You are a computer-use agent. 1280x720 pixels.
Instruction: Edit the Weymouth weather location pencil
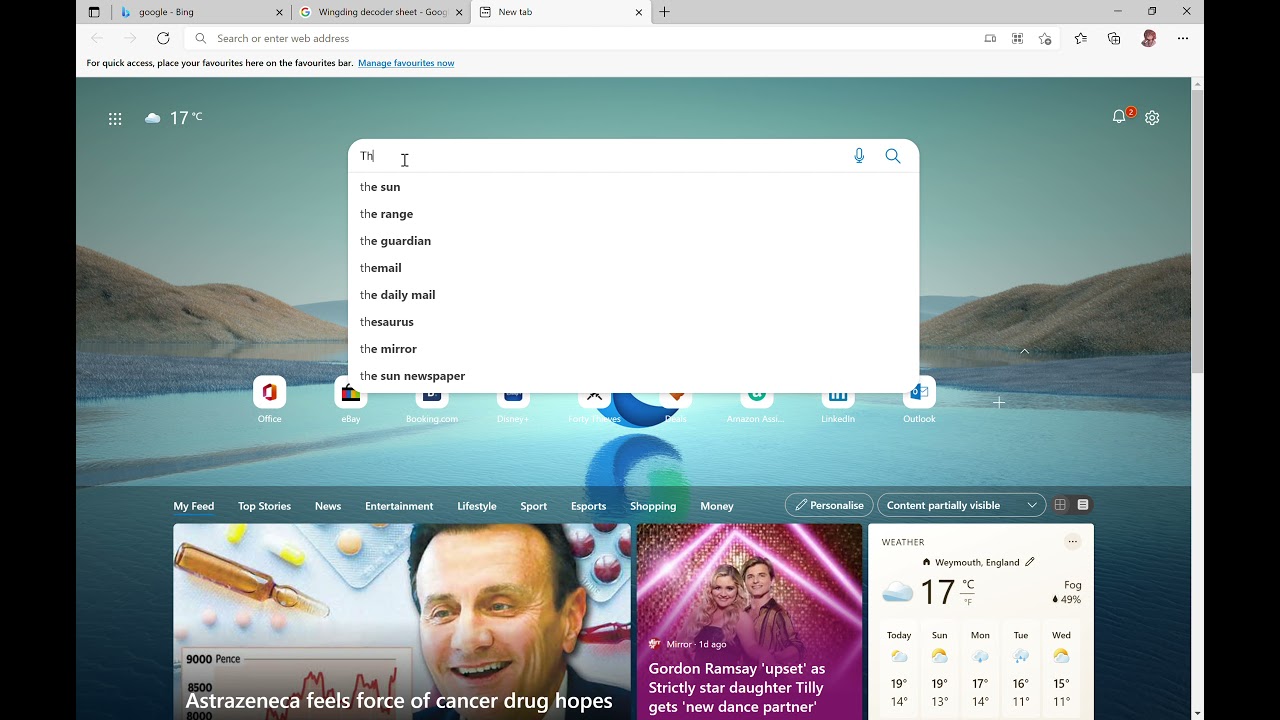point(1030,562)
